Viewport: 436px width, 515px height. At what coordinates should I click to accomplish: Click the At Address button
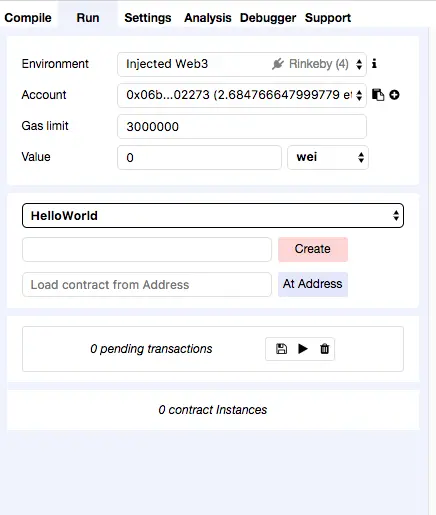pyautogui.click(x=313, y=284)
